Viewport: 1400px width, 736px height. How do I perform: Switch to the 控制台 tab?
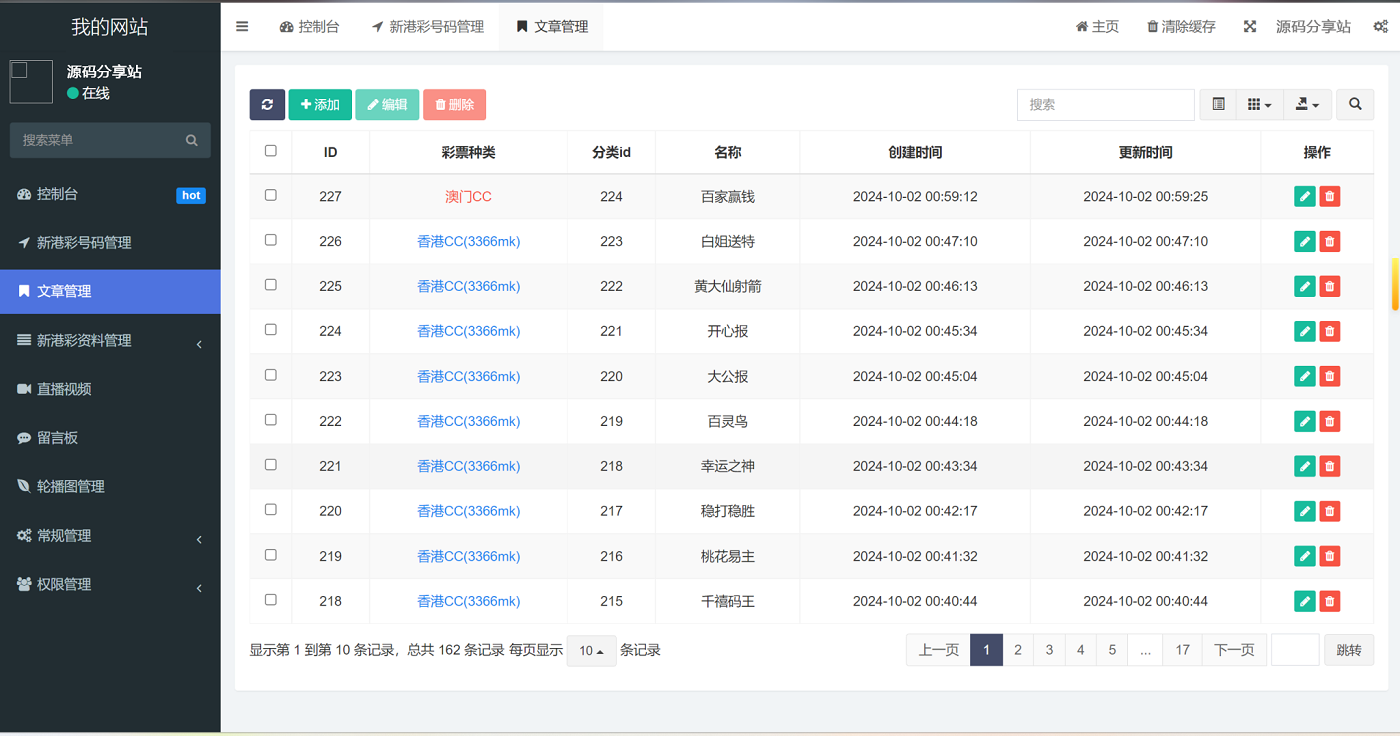pyautogui.click(x=310, y=27)
